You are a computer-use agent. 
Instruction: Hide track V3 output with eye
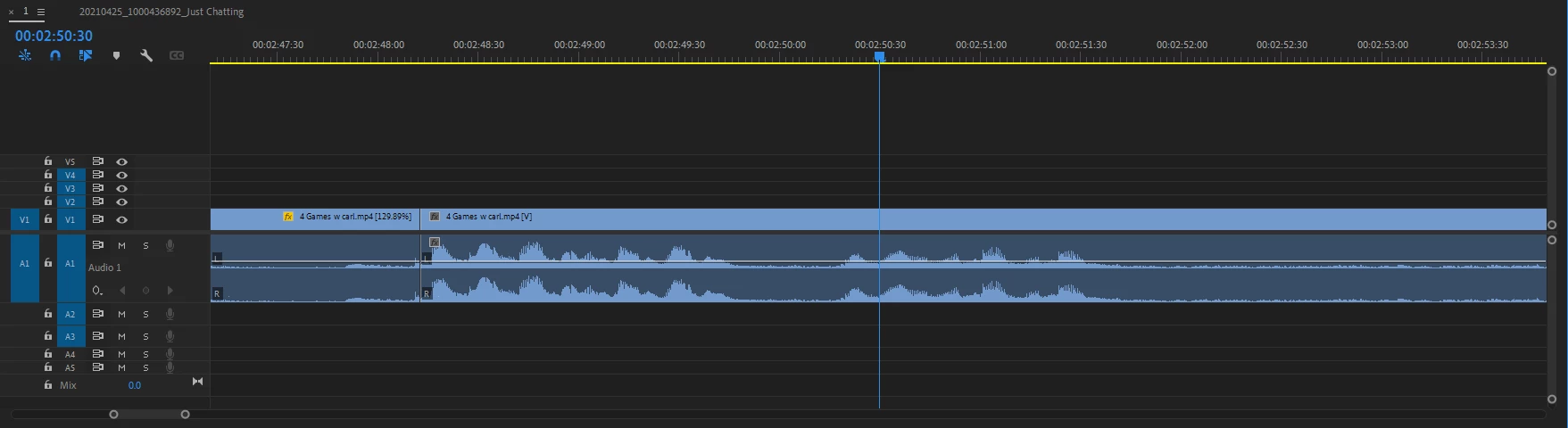(122, 188)
